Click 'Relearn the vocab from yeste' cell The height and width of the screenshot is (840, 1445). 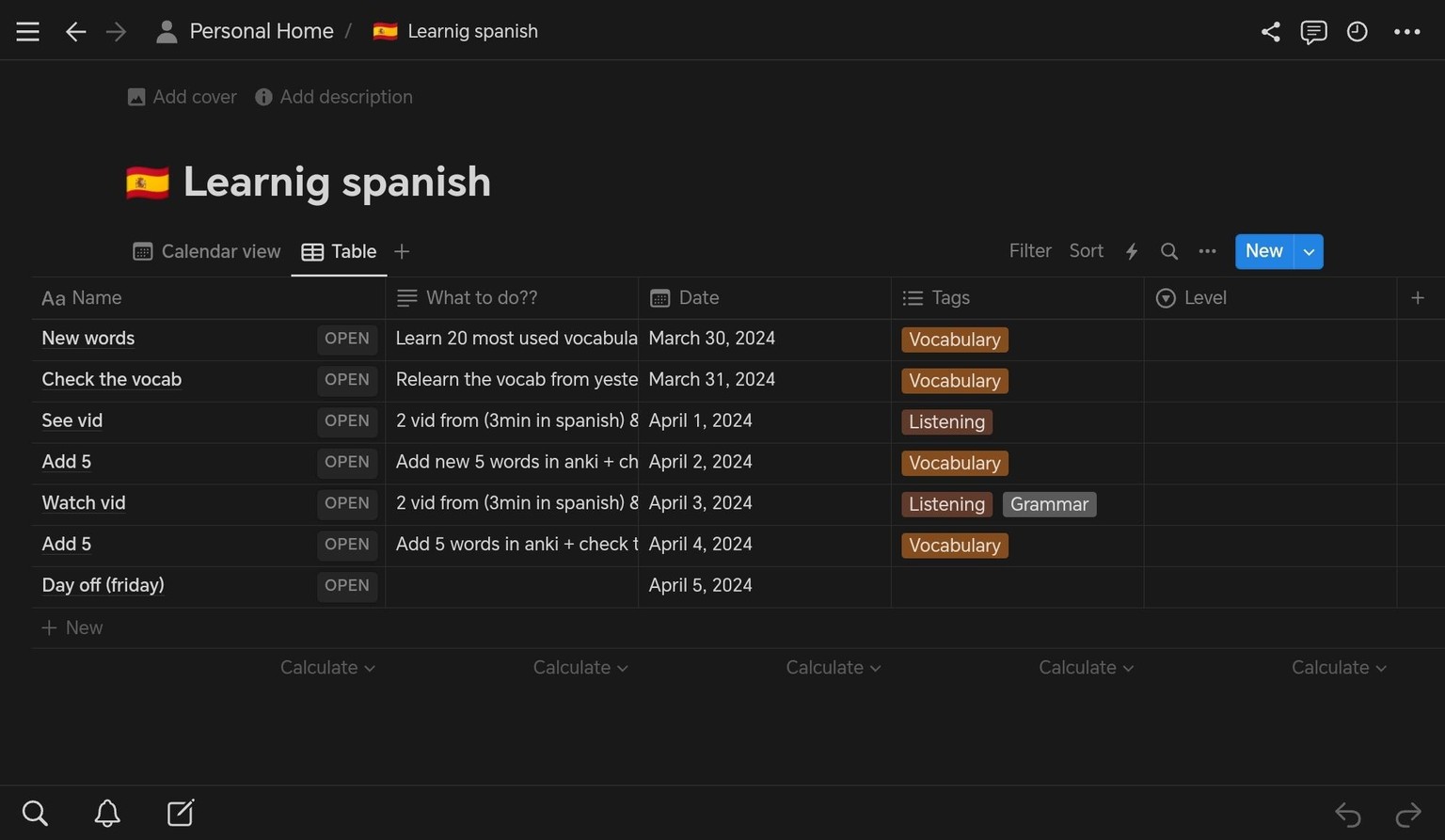pyautogui.click(x=512, y=380)
